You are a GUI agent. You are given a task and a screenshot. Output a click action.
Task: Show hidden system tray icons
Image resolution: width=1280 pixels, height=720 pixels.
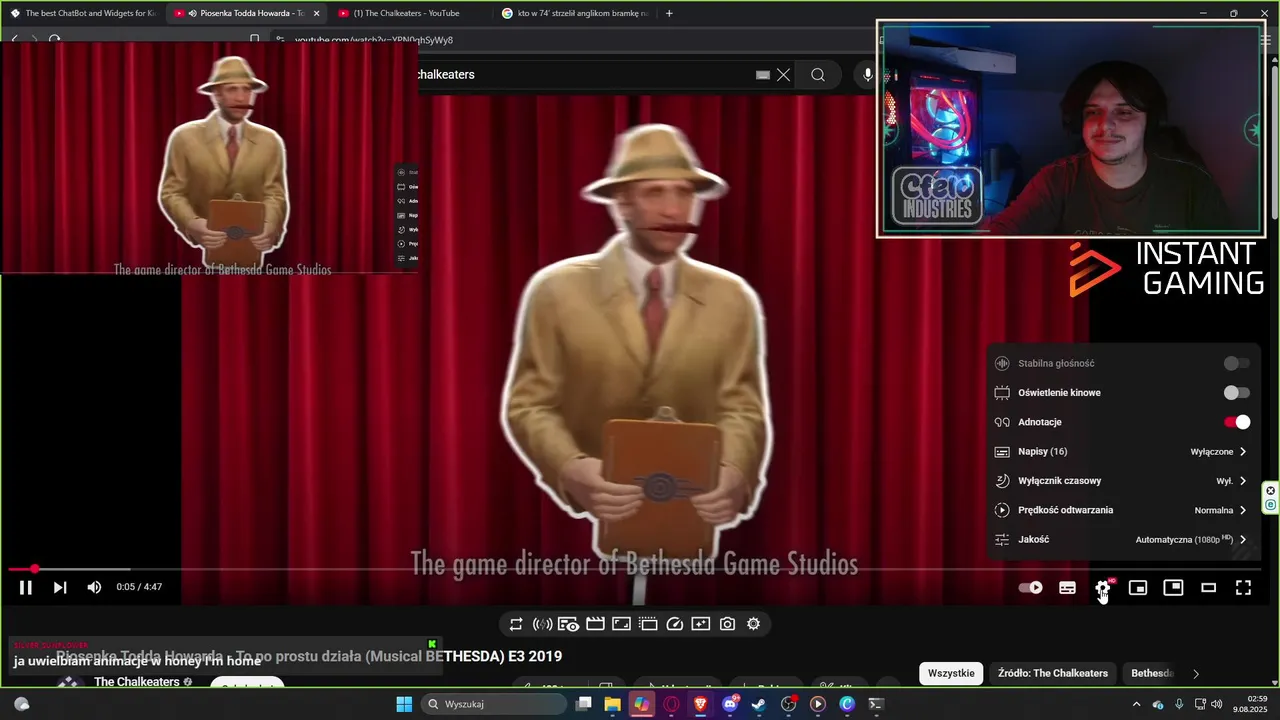pos(1136,704)
